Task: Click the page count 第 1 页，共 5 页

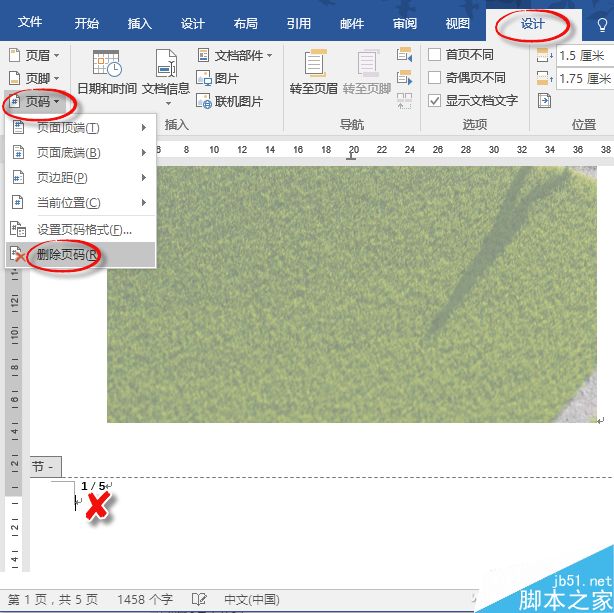Action: (53, 599)
